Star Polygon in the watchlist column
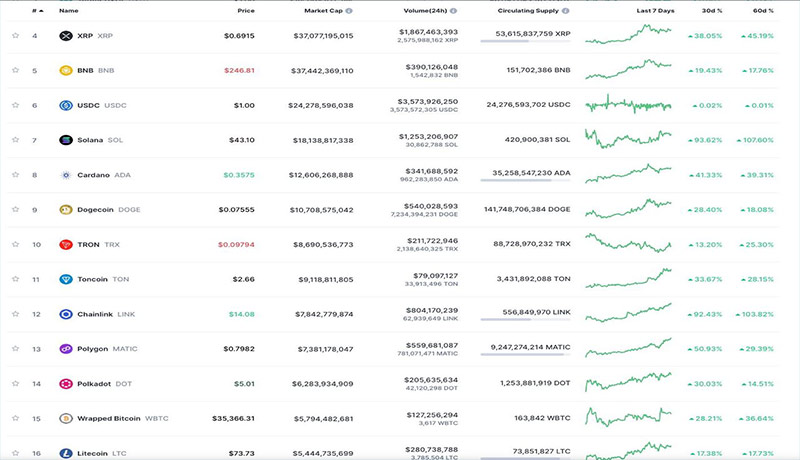Image resolution: width=800 pixels, height=460 pixels. (15, 348)
